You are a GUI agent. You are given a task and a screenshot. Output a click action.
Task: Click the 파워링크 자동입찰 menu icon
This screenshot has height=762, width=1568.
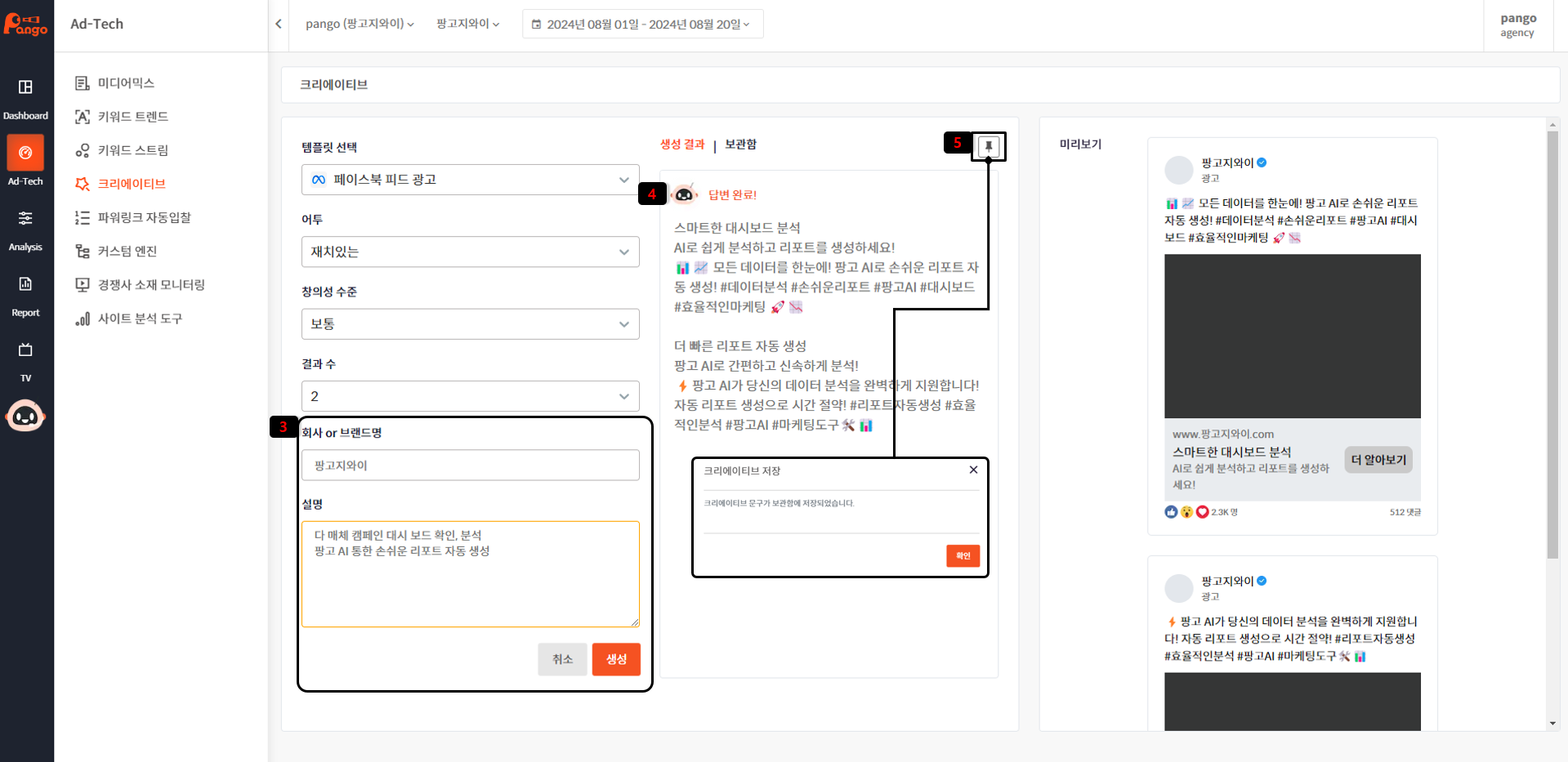click(x=82, y=217)
